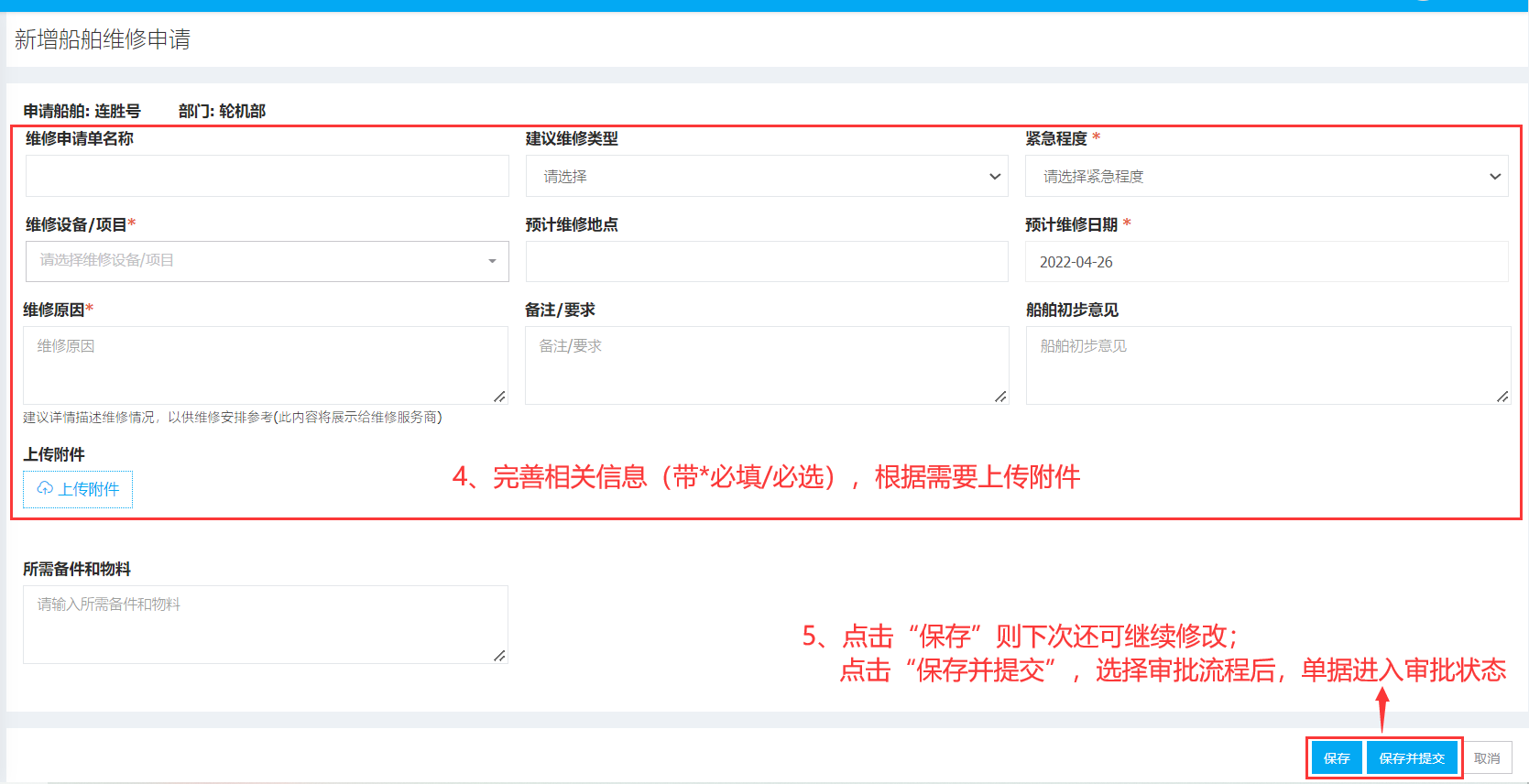Click the chevron arrow in 建议维修类型 select
Image resolution: width=1529 pixels, height=784 pixels.
click(995, 177)
